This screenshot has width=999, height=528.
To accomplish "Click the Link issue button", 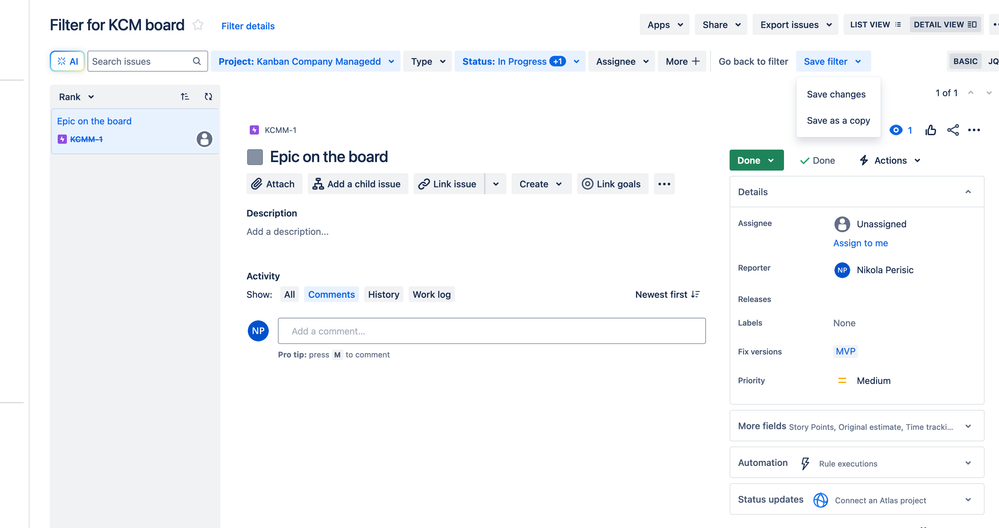I will (x=449, y=184).
